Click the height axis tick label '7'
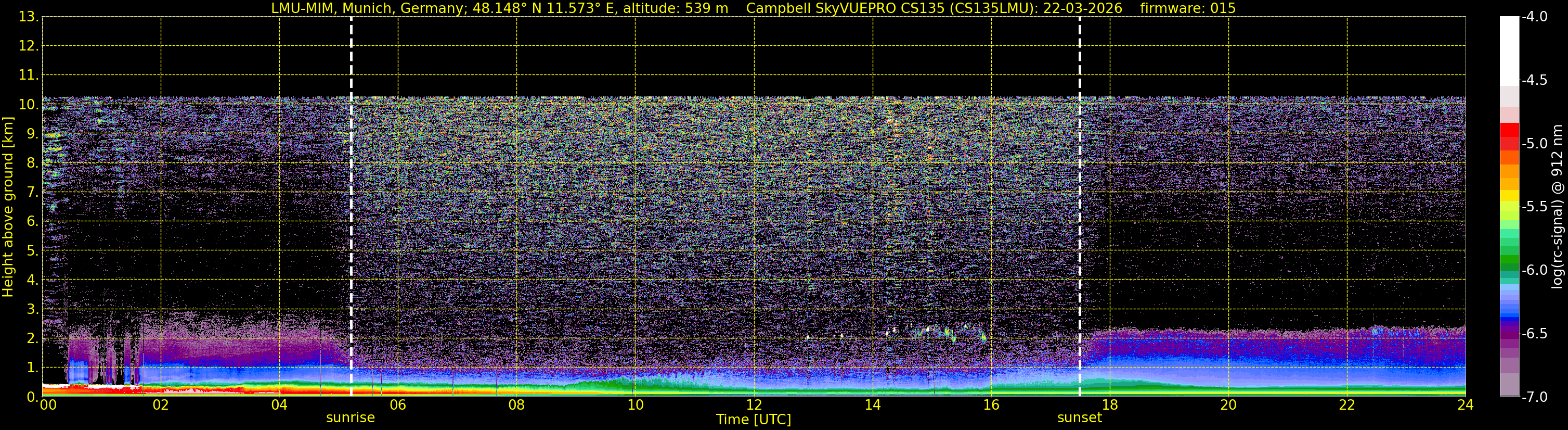 pos(32,193)
